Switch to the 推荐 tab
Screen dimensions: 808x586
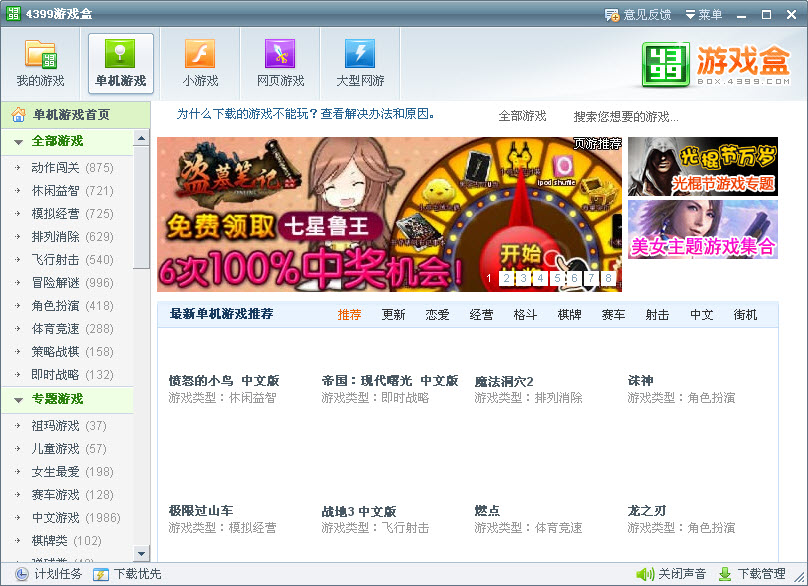349,314
